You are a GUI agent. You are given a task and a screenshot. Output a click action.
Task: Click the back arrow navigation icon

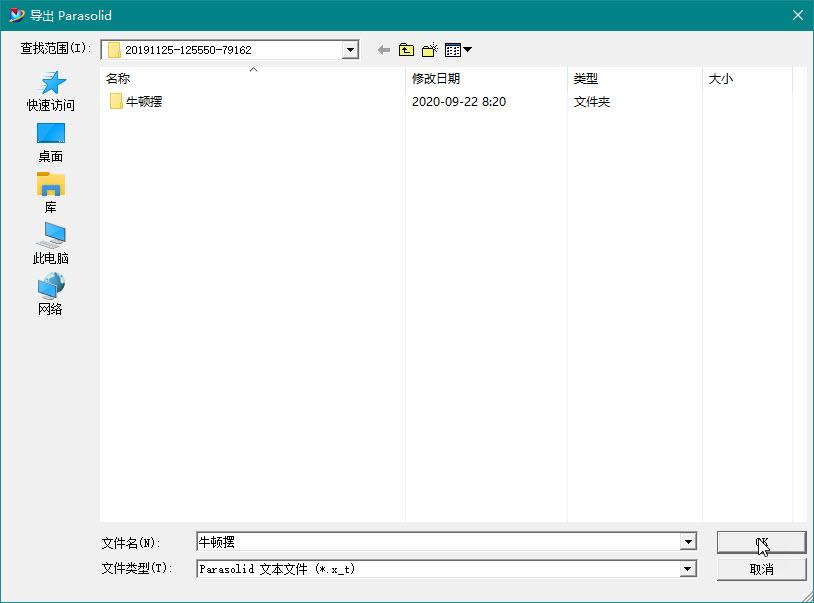click(x=383, y=49)
